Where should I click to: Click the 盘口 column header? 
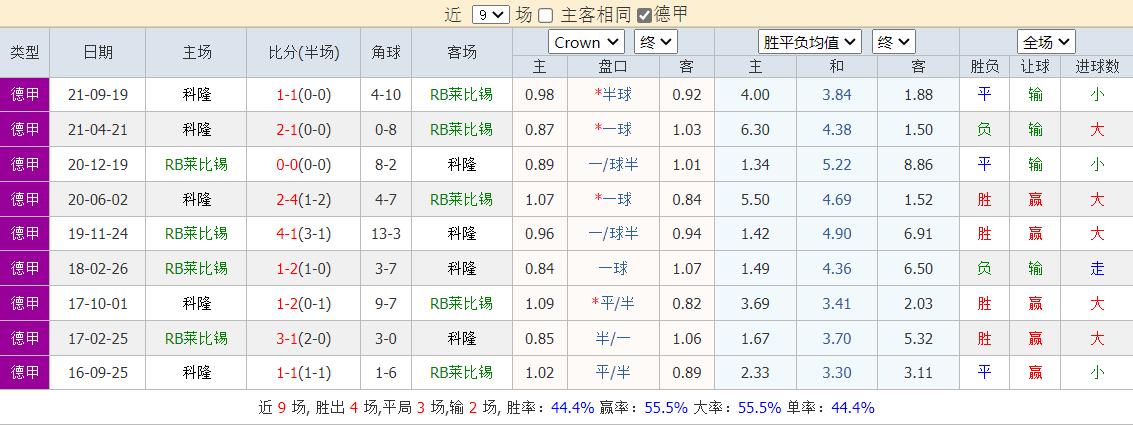(613, 66)
